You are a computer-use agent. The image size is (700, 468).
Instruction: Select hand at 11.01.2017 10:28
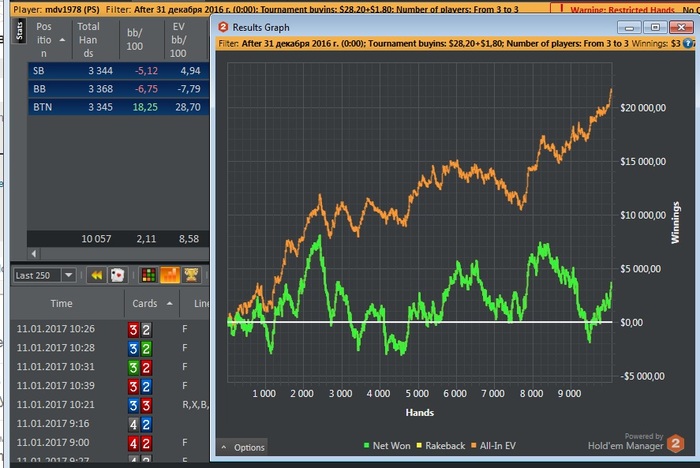click(110, 348)
